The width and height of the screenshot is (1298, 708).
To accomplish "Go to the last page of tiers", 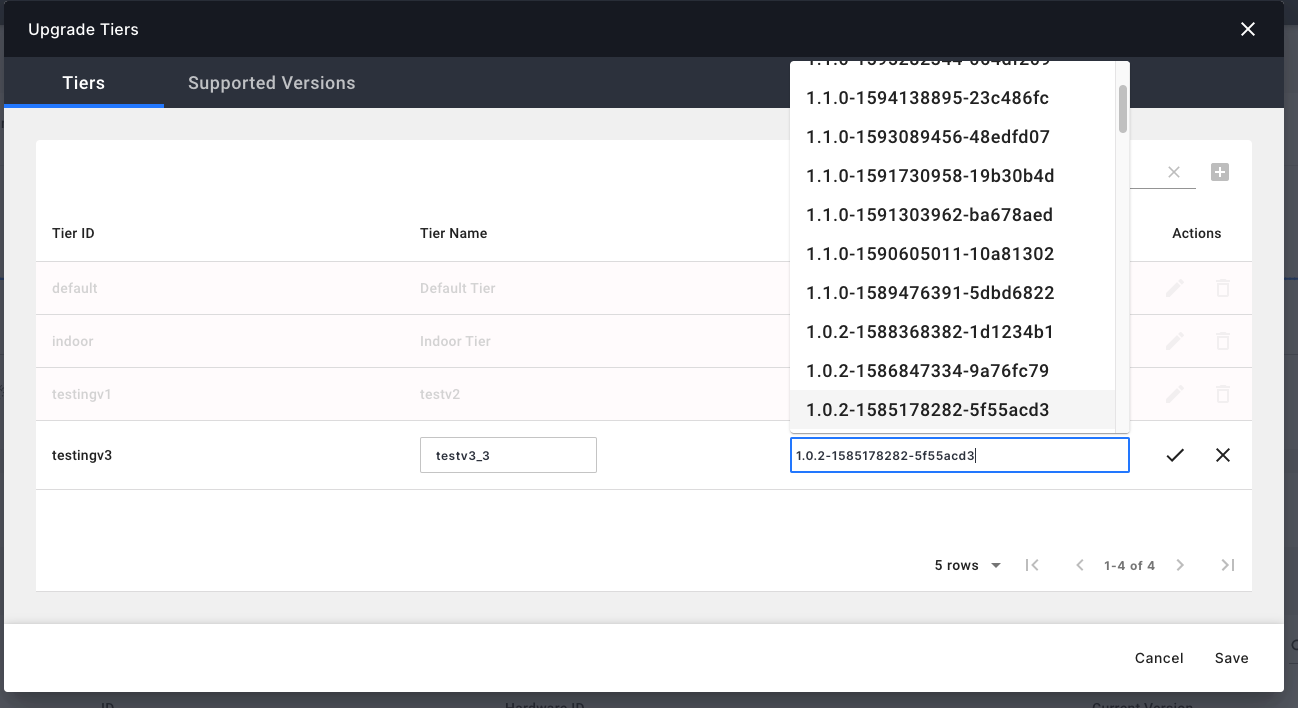I will (1227, 565).
